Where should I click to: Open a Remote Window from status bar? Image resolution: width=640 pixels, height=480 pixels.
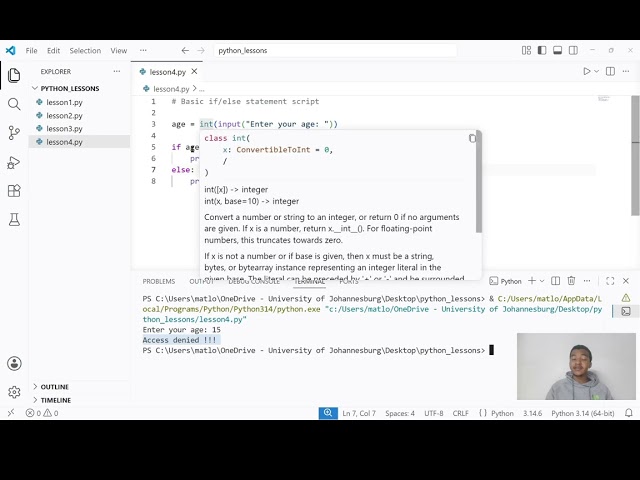click(11, 413)
